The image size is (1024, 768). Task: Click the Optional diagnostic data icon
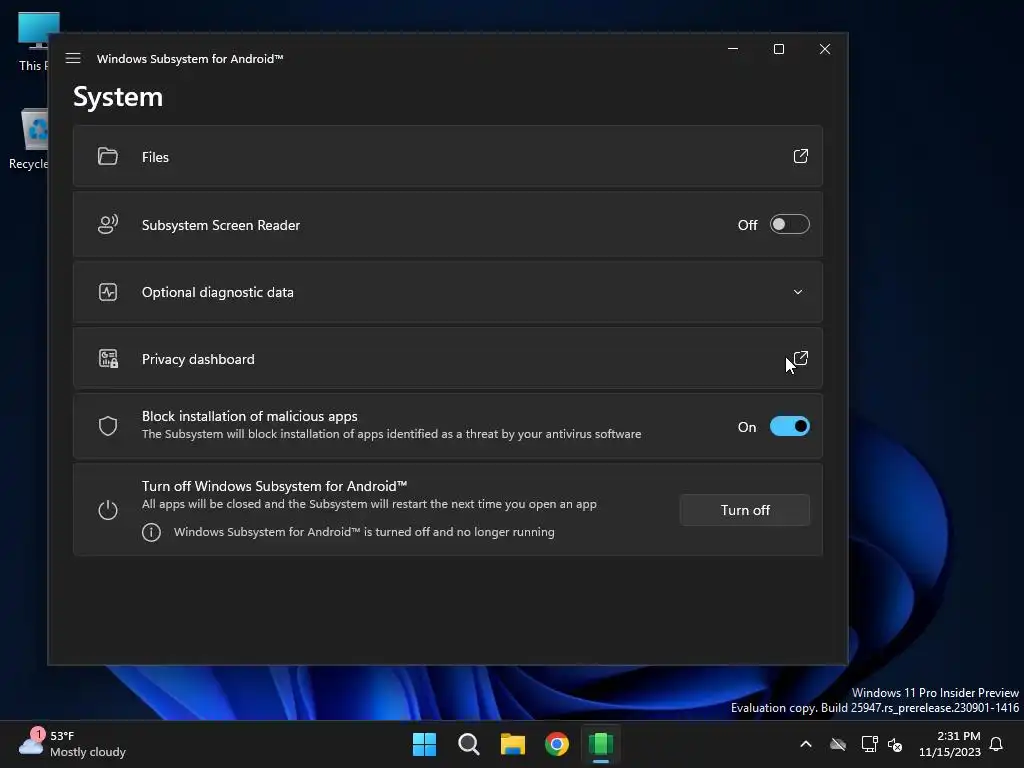108,291
